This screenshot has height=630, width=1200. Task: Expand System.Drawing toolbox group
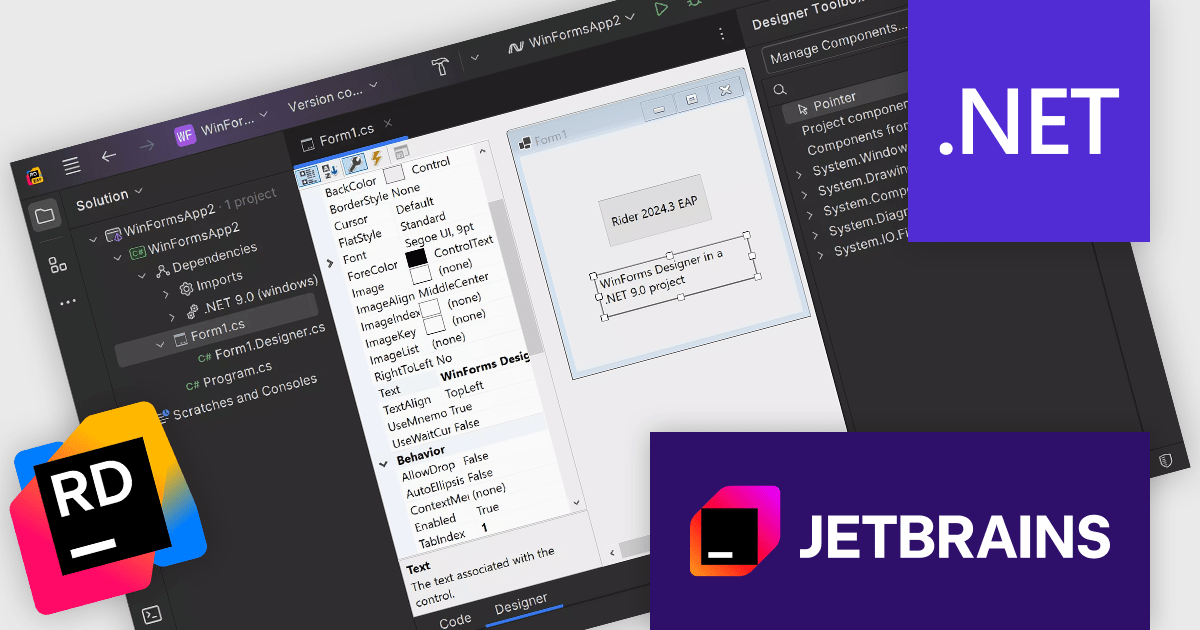804,196
